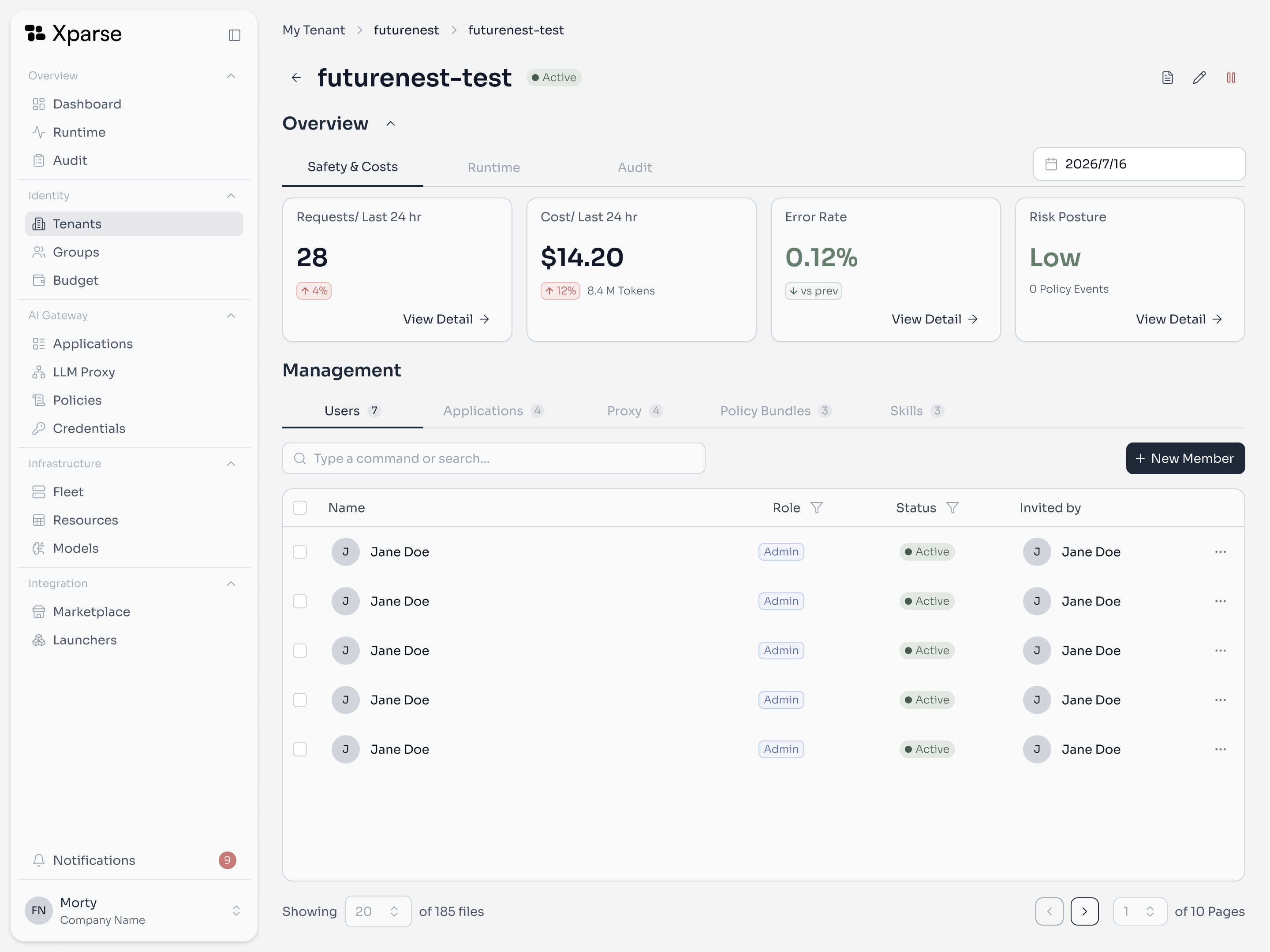Click the command search field

(x=494, y=458)
